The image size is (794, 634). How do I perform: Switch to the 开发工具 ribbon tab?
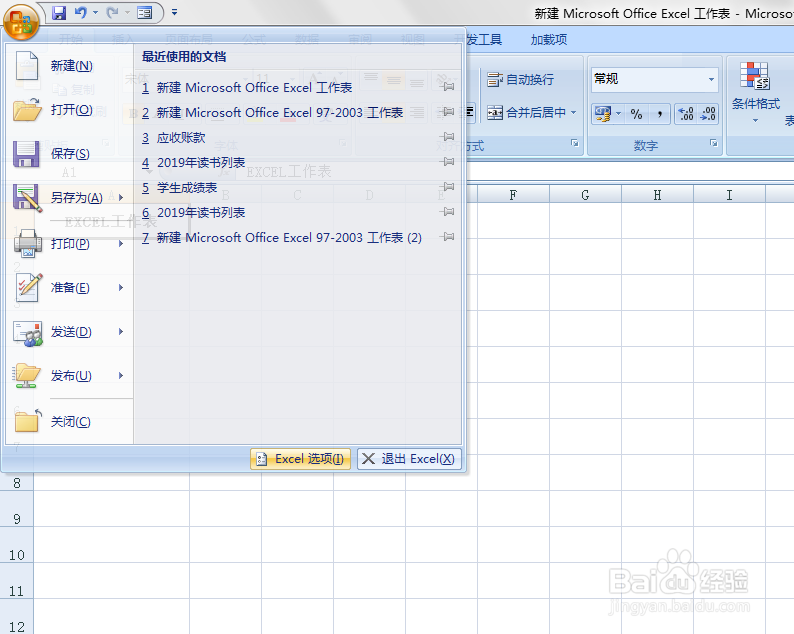coord(484,39)
